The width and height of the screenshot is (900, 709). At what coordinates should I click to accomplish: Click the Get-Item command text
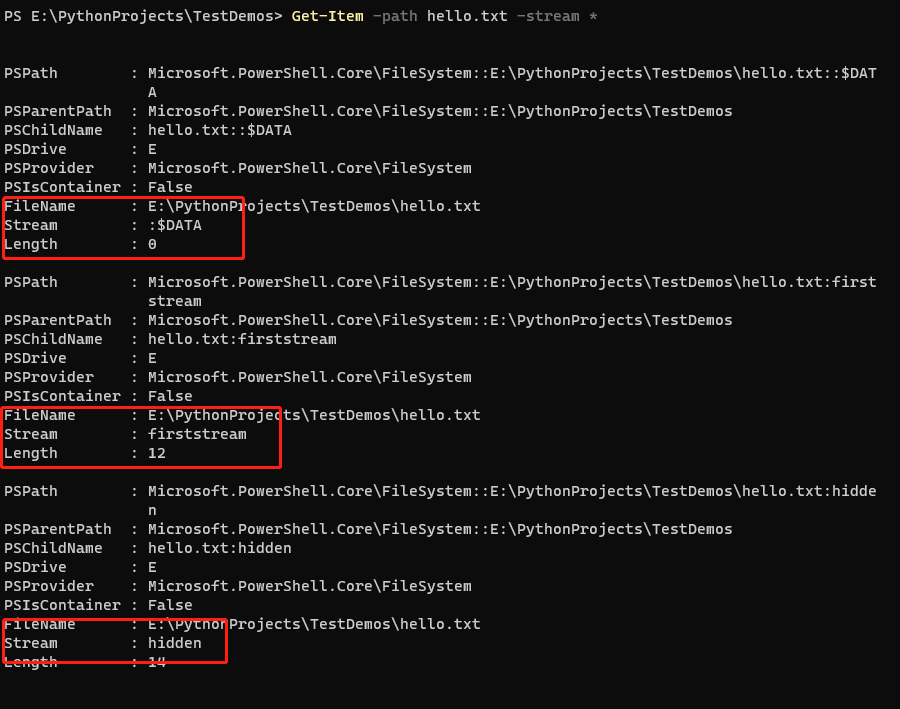coord(327,16)
